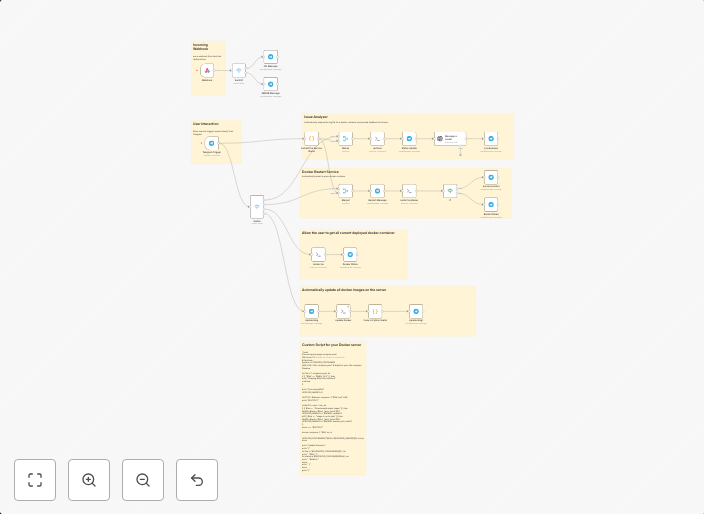
Task: Reset the canvas zoom level
Action: tap(197, 480)
